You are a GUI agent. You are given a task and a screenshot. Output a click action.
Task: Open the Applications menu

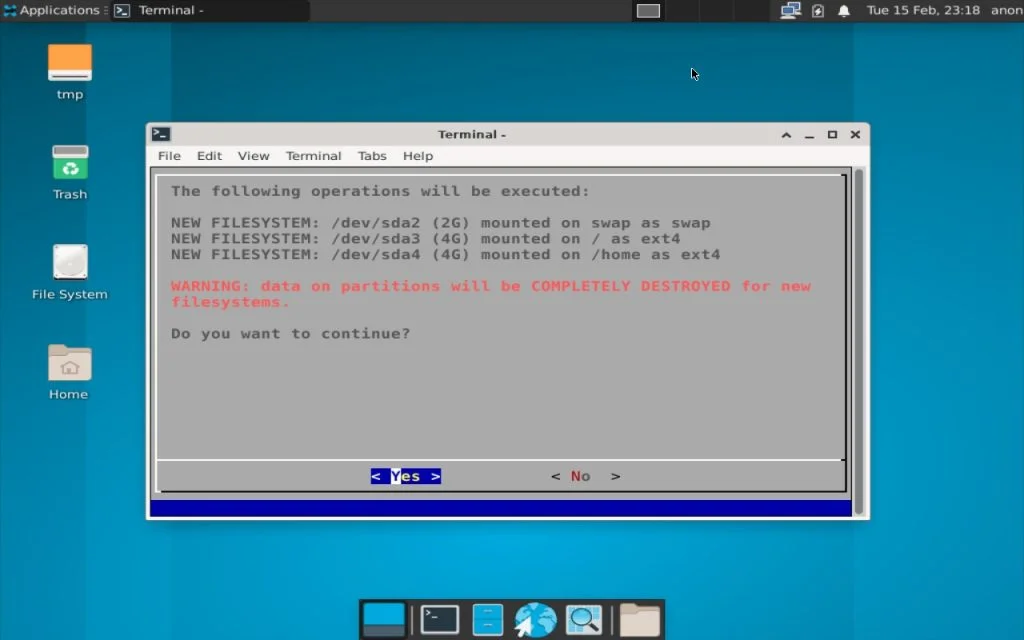[53, 10]
